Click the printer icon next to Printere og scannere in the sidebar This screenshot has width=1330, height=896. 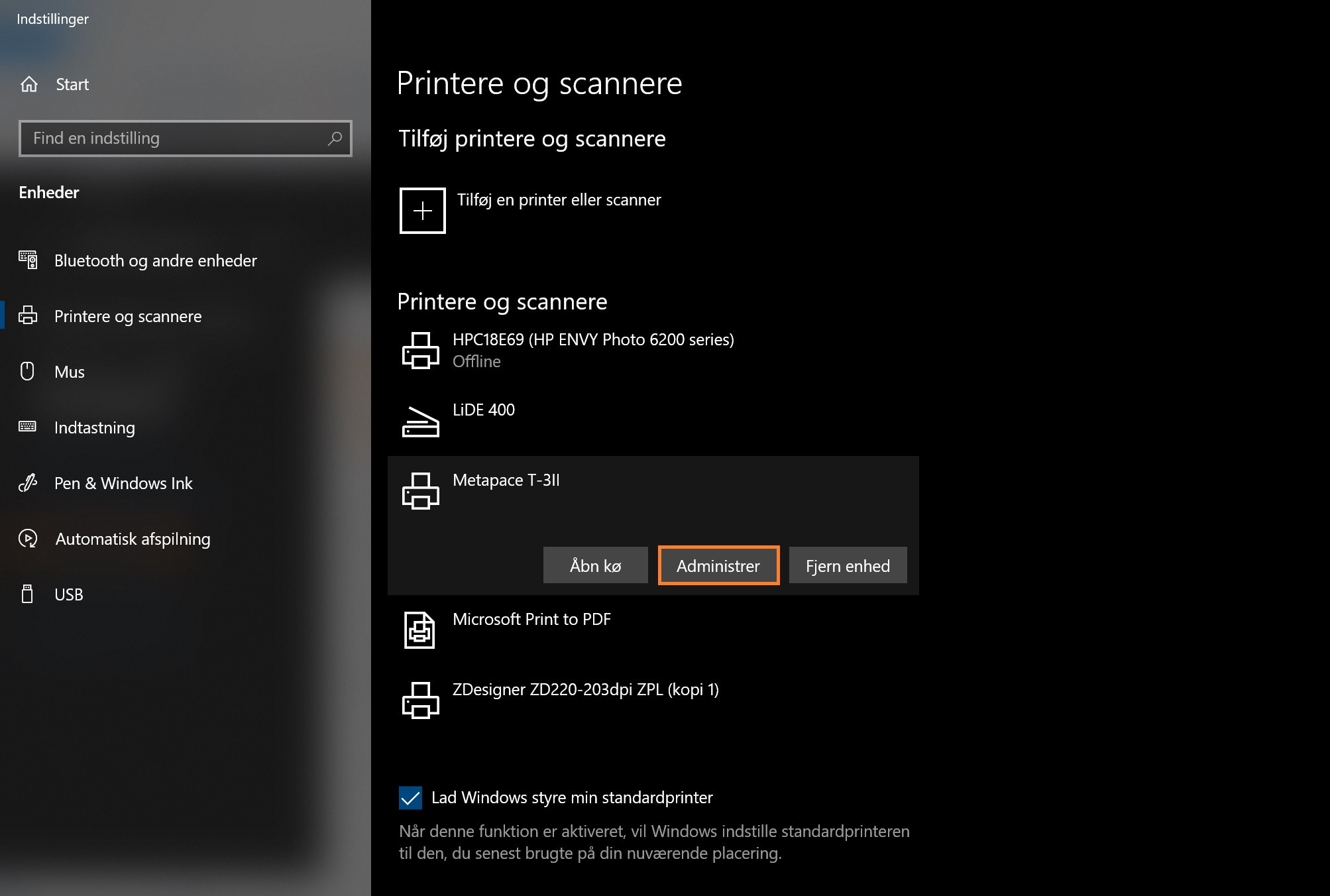click(x=28, y=315)
